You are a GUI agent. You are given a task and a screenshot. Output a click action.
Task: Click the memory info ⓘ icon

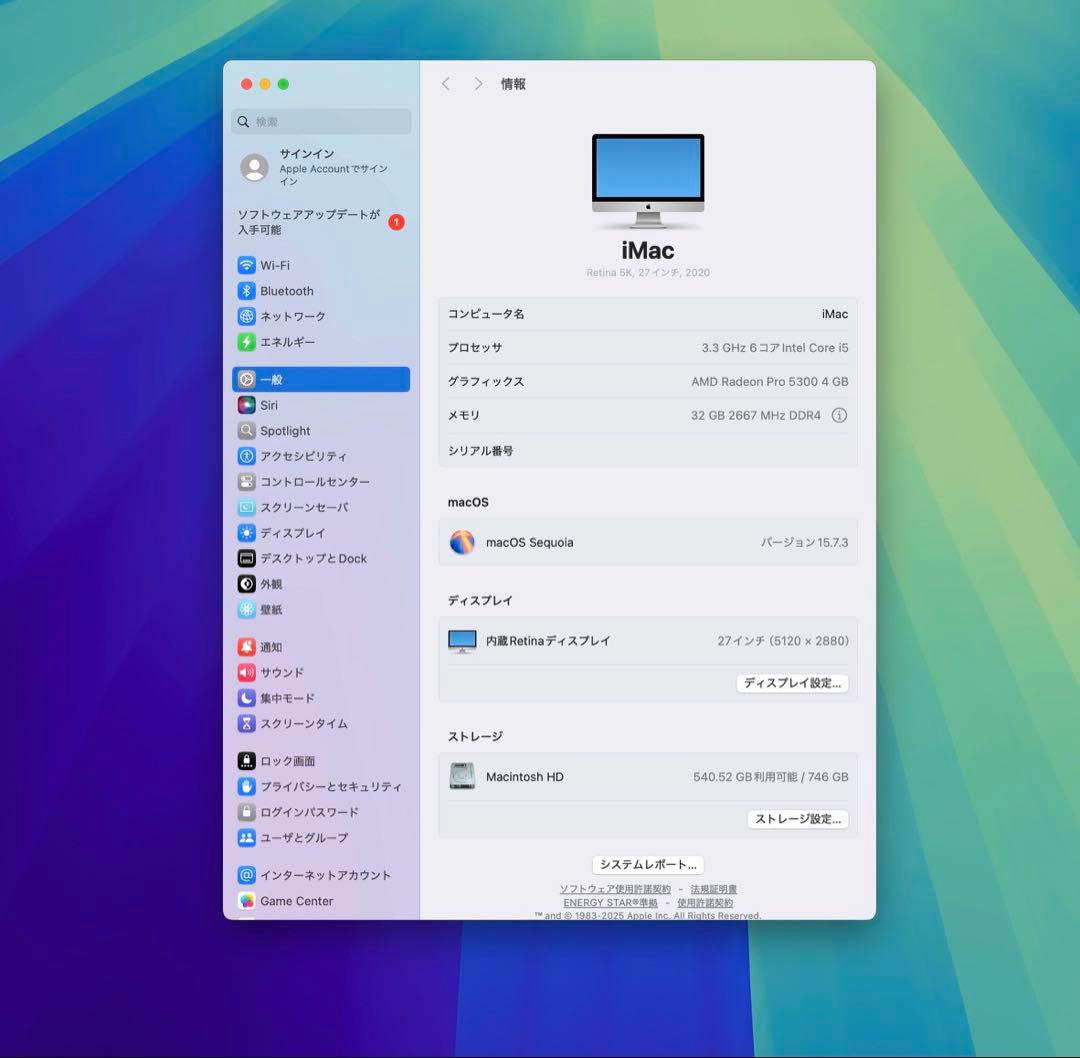[839, 415]
